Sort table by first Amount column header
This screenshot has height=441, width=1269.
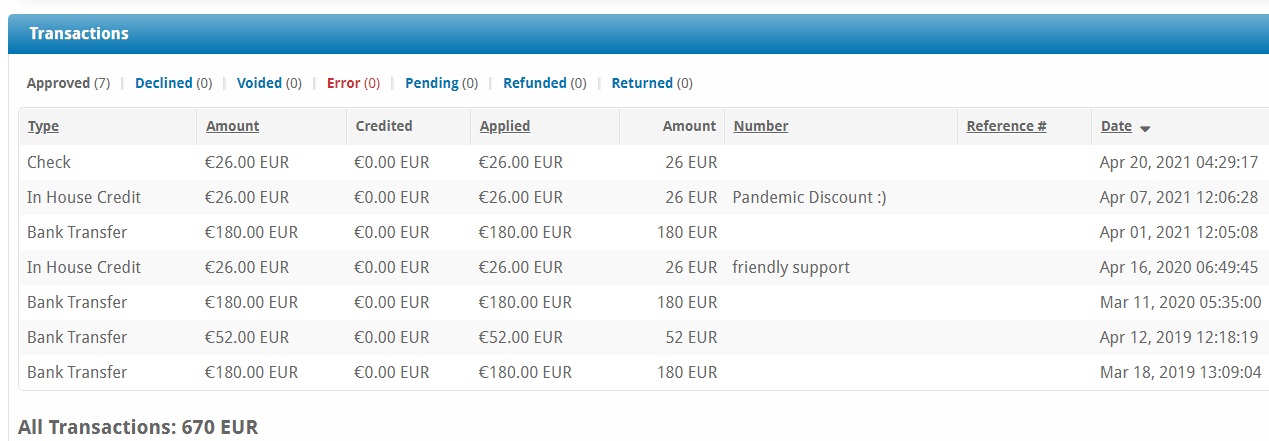tap(232, 126)
